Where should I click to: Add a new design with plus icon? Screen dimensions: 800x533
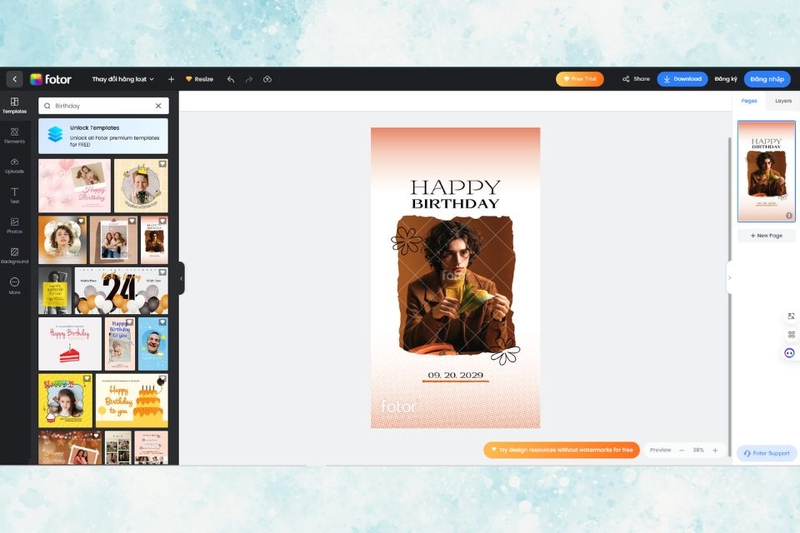[171, 79]
